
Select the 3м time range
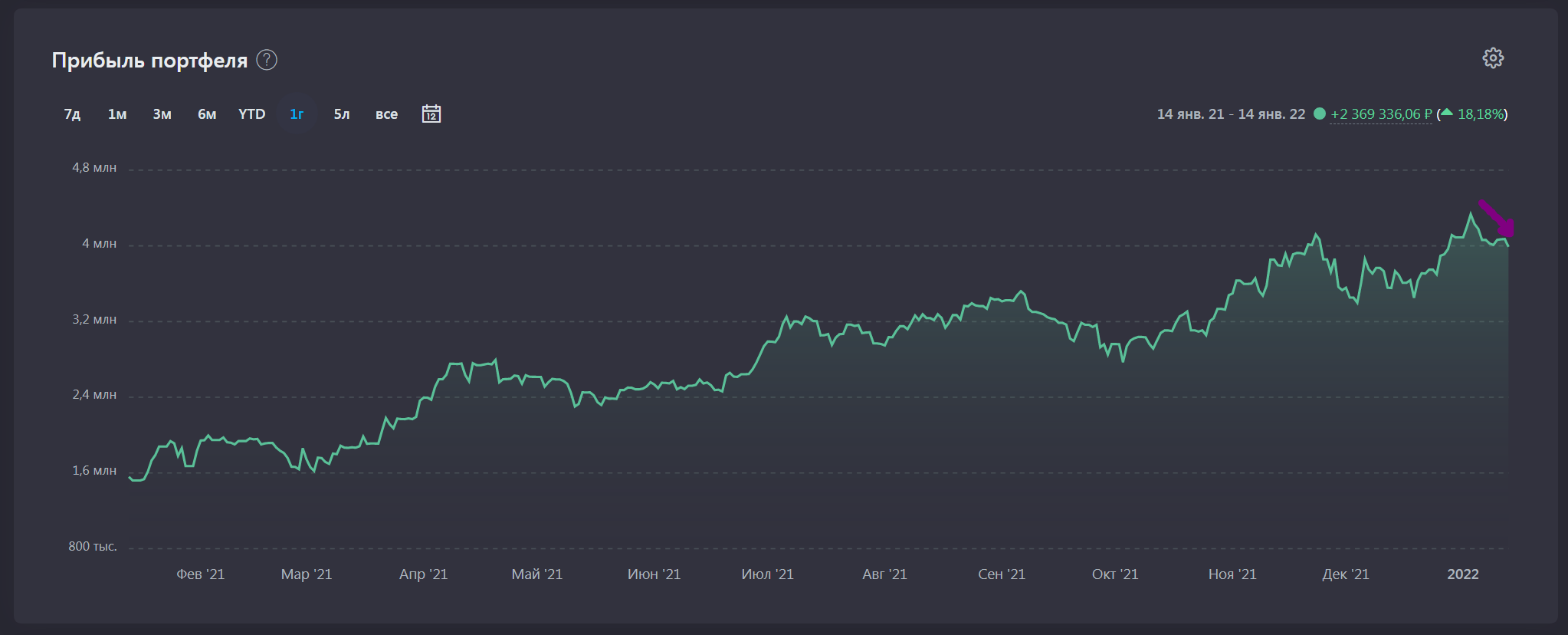162,114
